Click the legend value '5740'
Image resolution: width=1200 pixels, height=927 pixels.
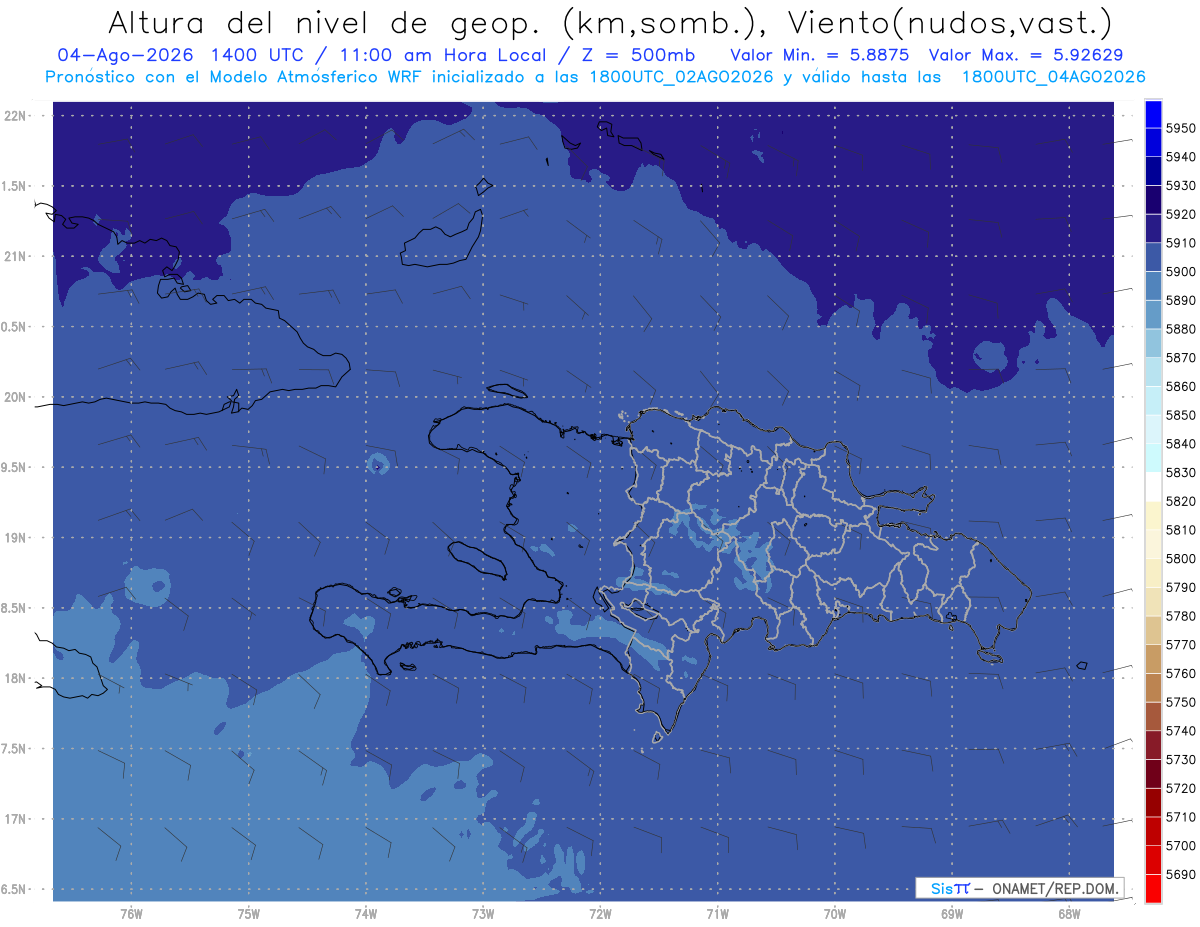click(1180, 731)
